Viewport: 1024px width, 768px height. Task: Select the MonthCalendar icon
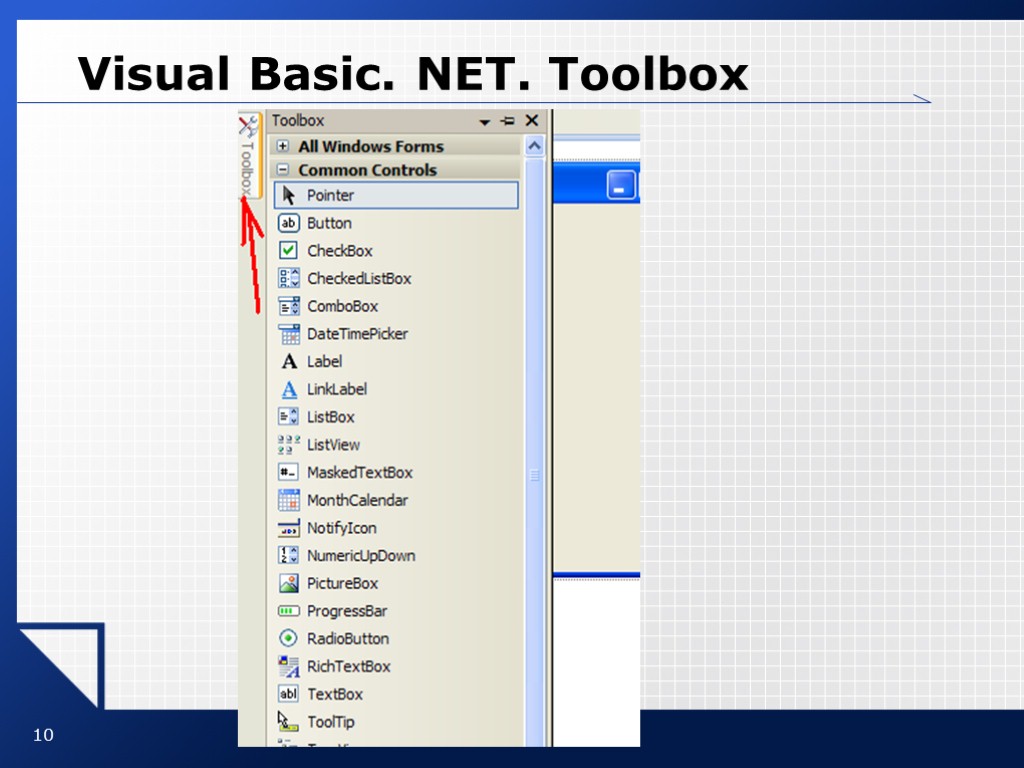pyautogui.click(x=289, y=500)
